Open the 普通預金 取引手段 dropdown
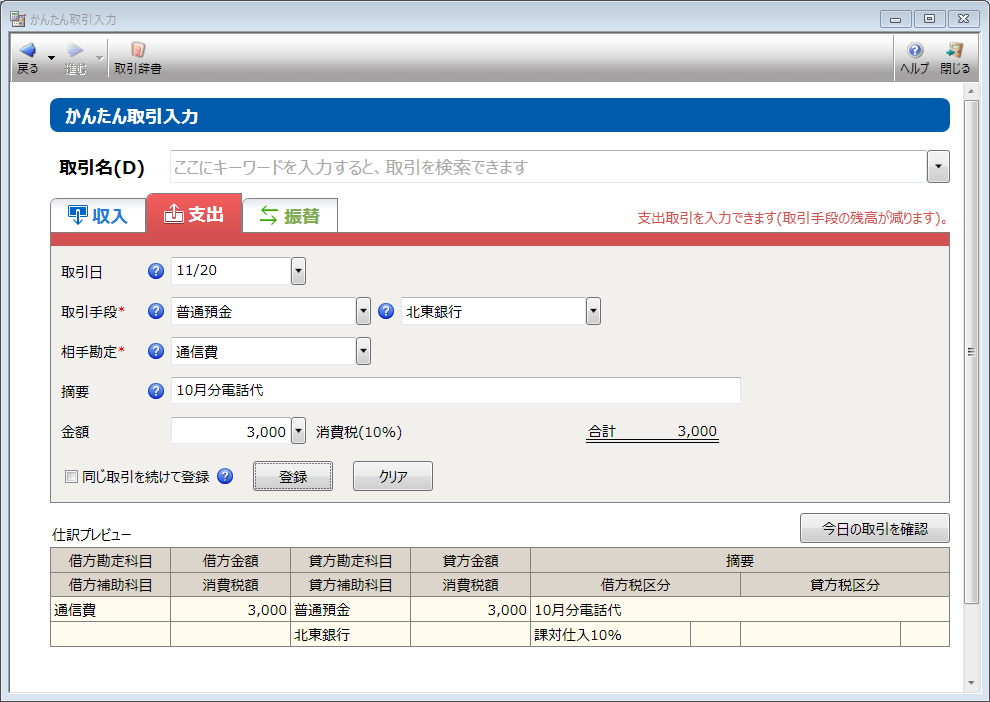The height and width of the screenshot is (702, 990). 363,311
